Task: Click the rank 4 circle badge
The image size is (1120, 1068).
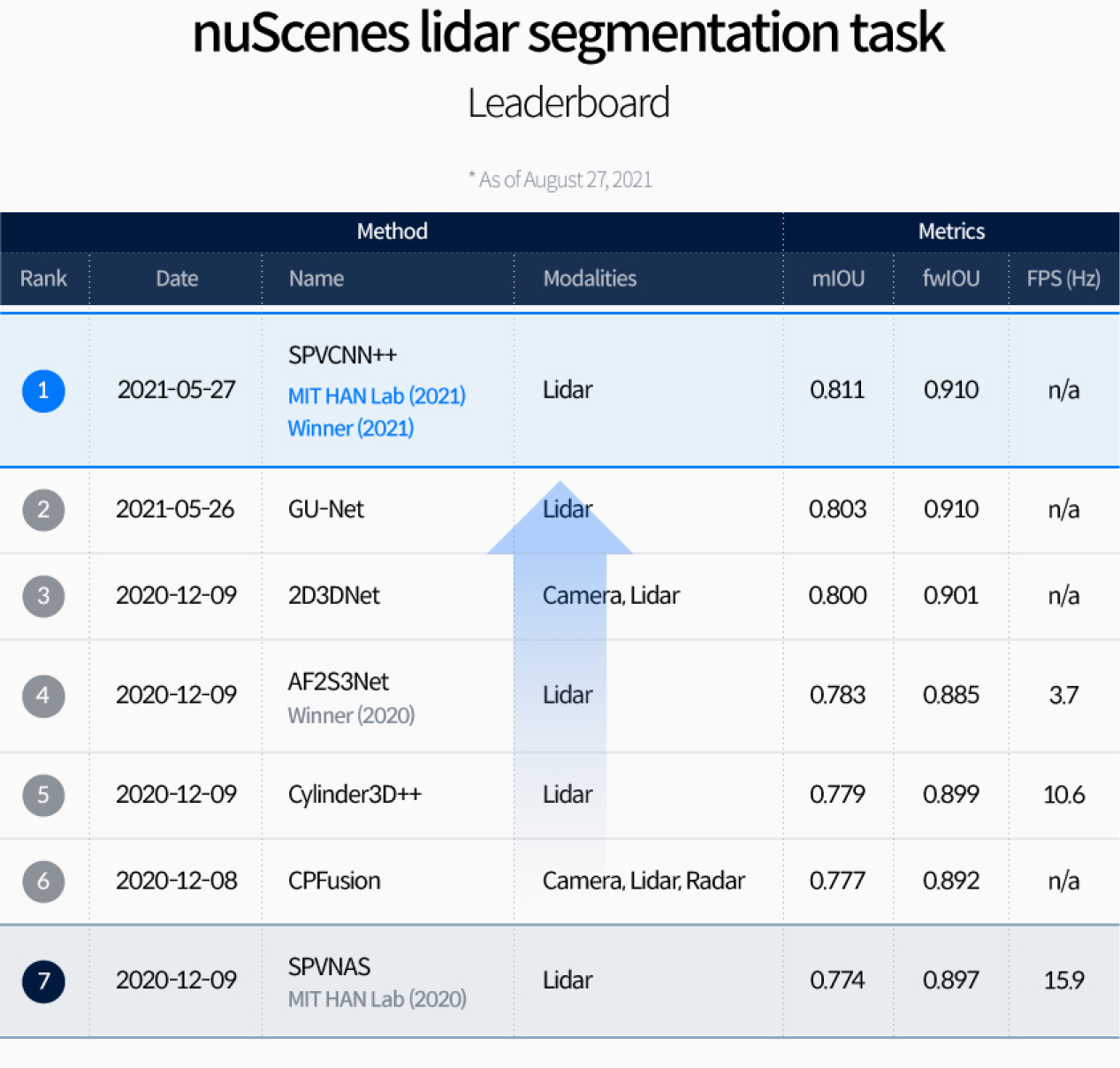Action: (x=43, y=696)
